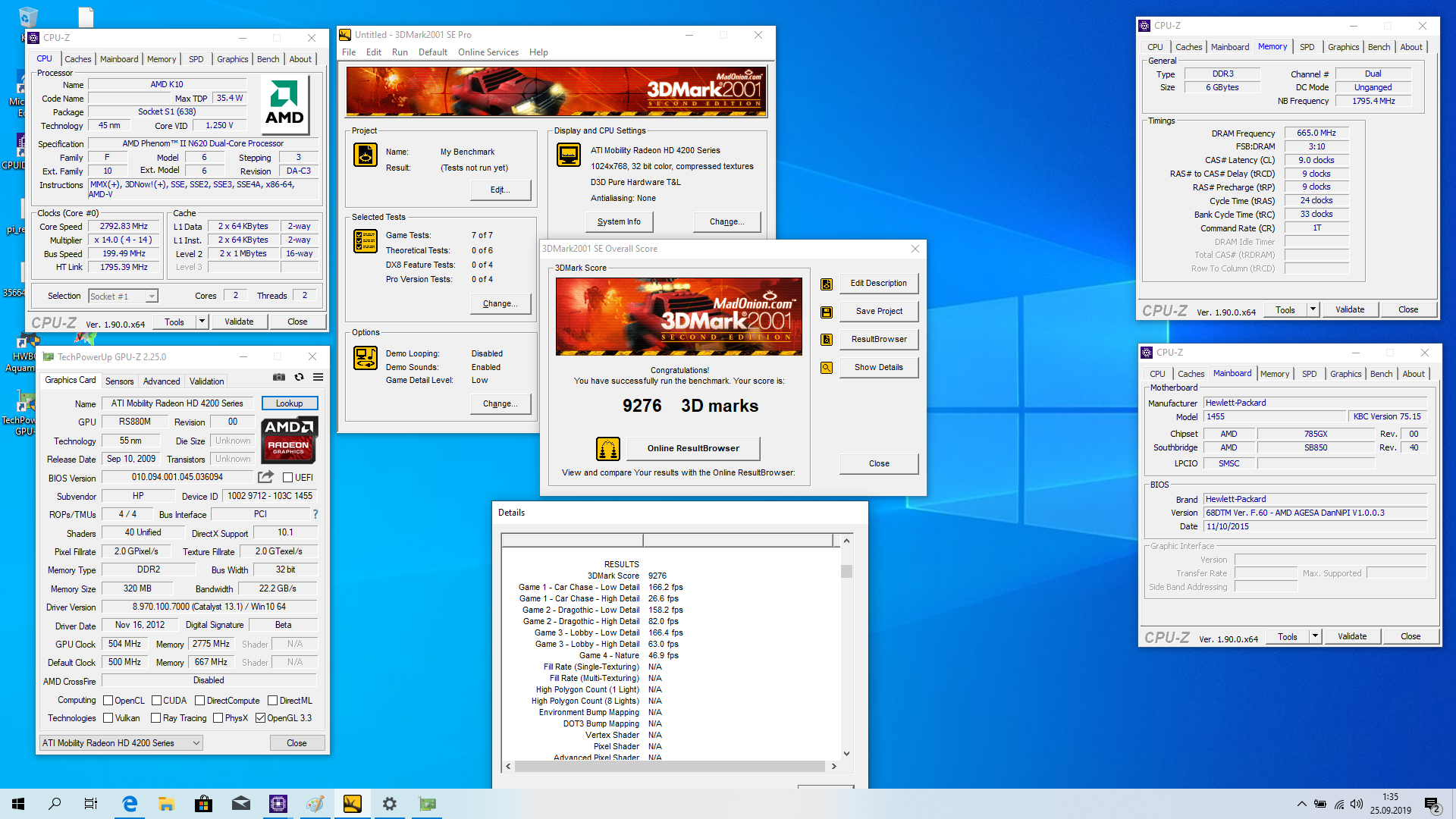Click the Selected Tests list icon
Screen dimensions: 1456x819
point(366,241)
